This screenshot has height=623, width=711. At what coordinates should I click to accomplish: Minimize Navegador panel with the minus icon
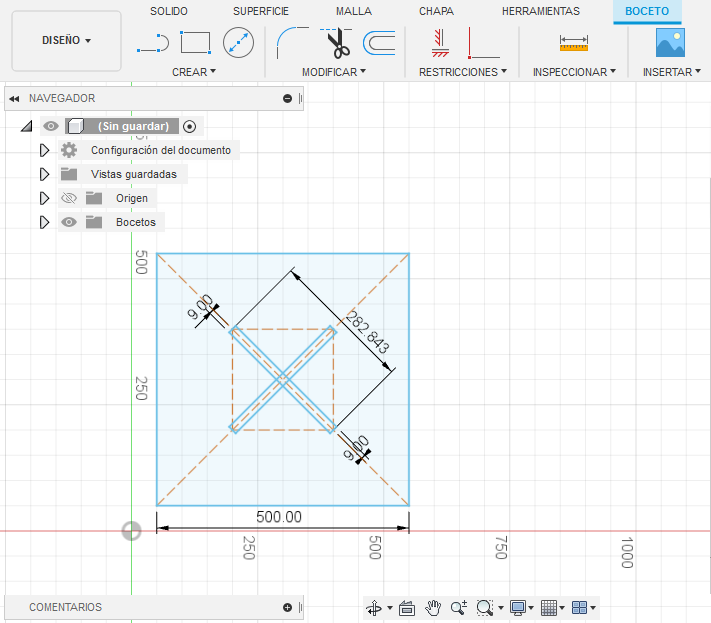(287, 98)
